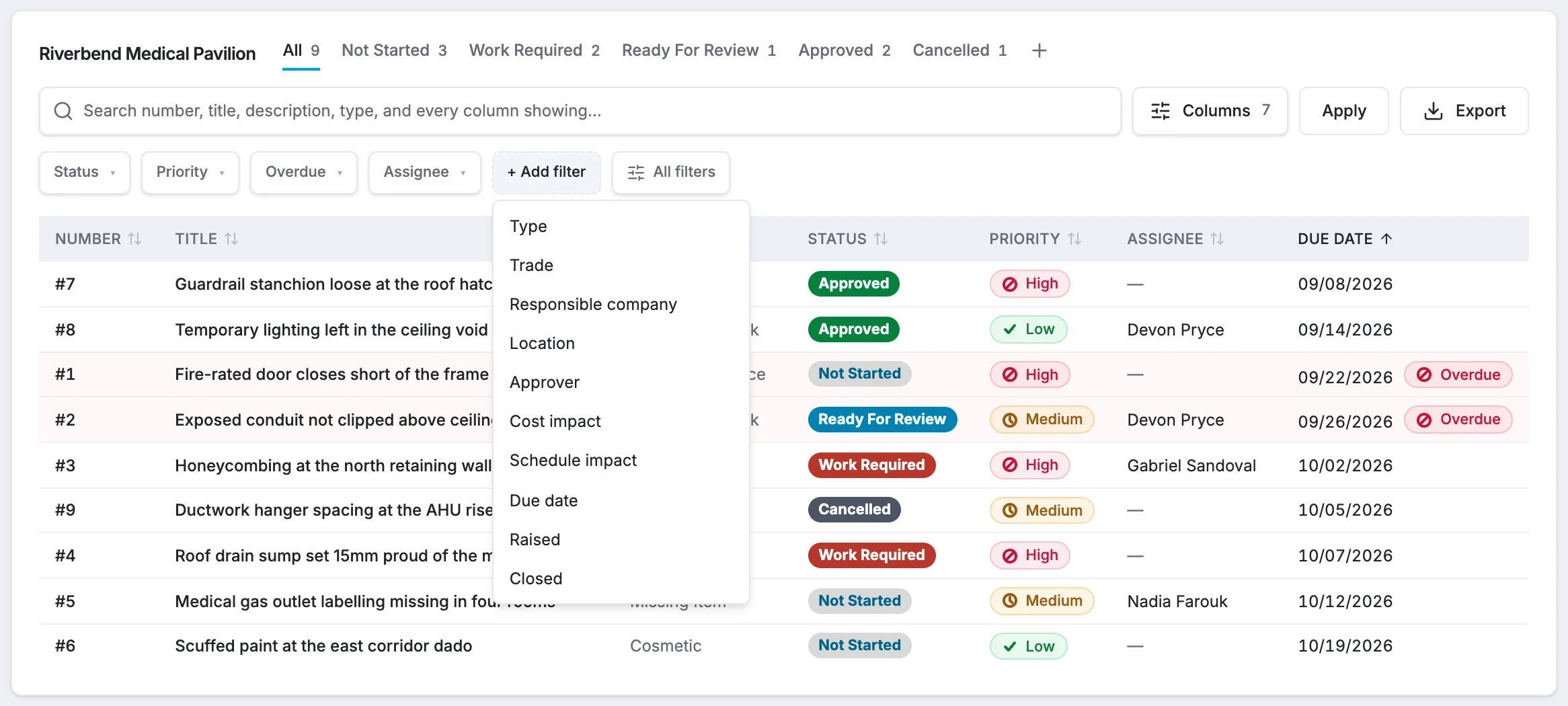Select Responsible company filter option
This screenshot has height=706, width=1568.
pyautogui.click(x=621, y=305)
